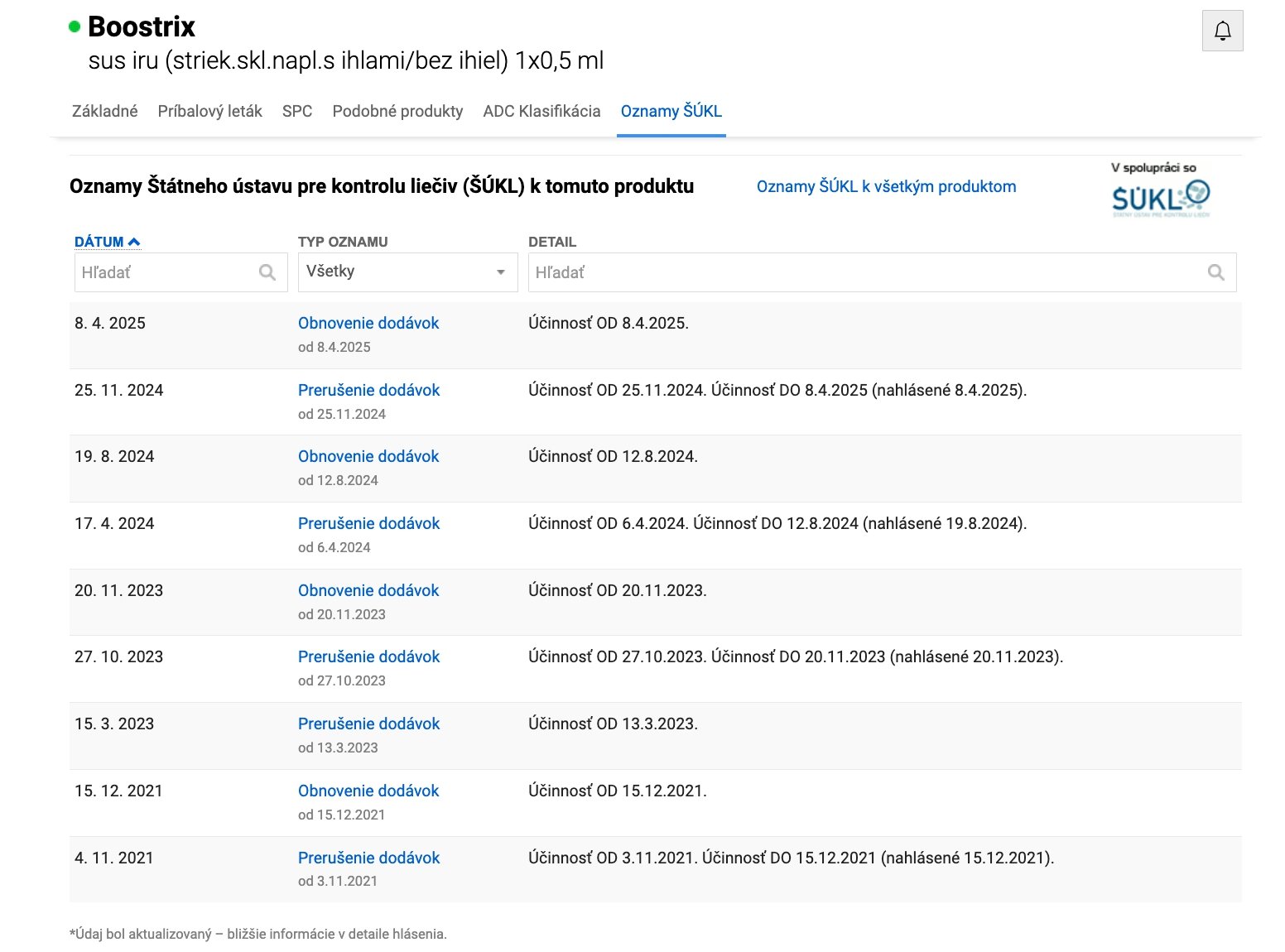Open Oznamy ŠÚKL k všetkým produktom link
Screen dimensions: 1285x952
coord(886,186)
